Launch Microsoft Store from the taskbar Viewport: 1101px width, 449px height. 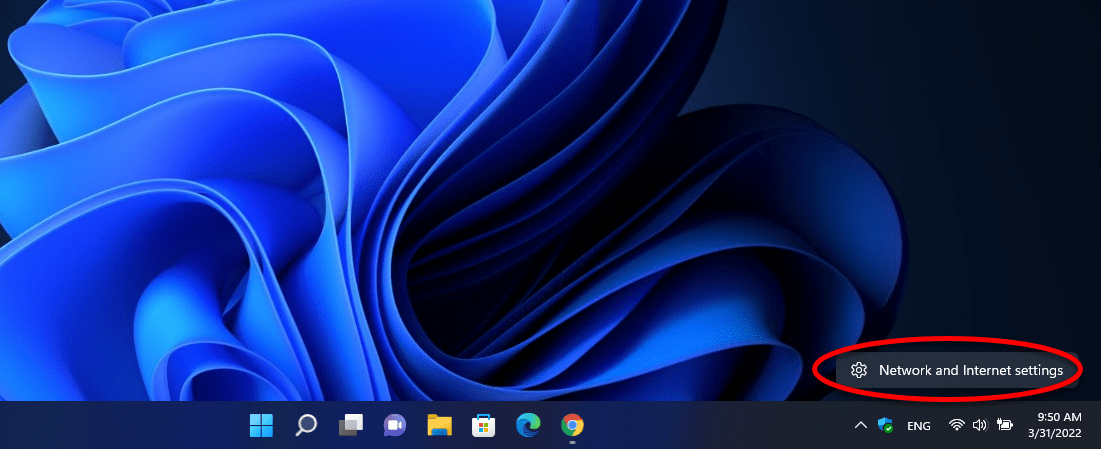pos(484,425)
